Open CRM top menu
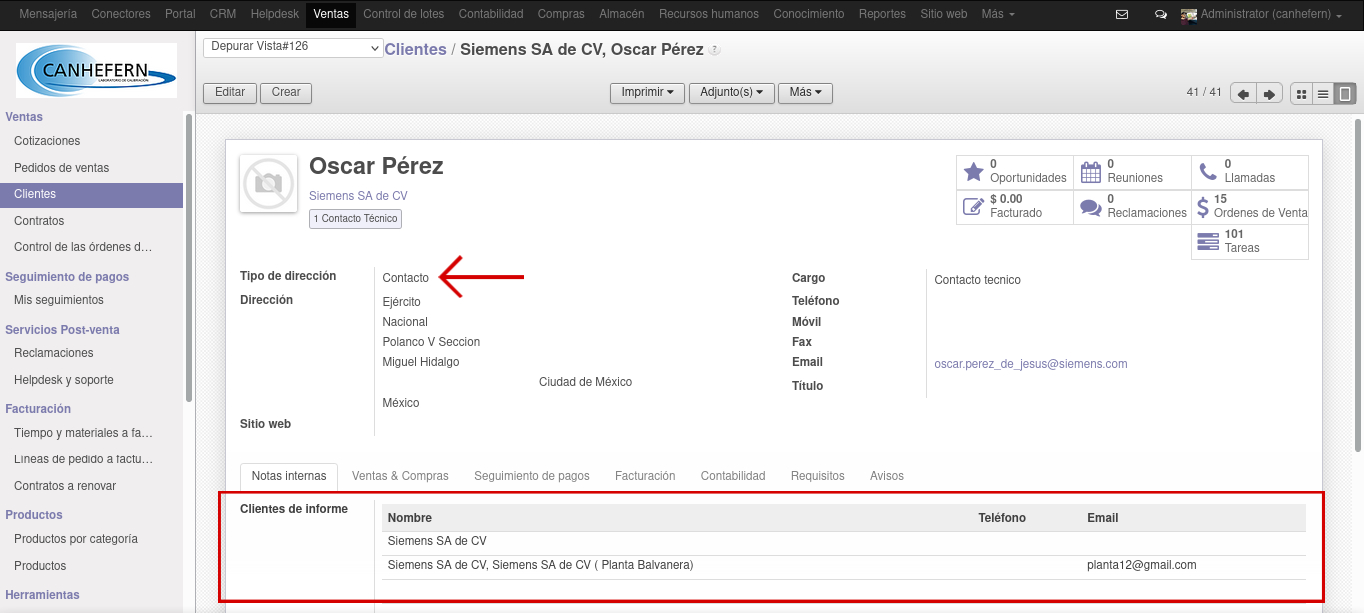 pos(223,14)
